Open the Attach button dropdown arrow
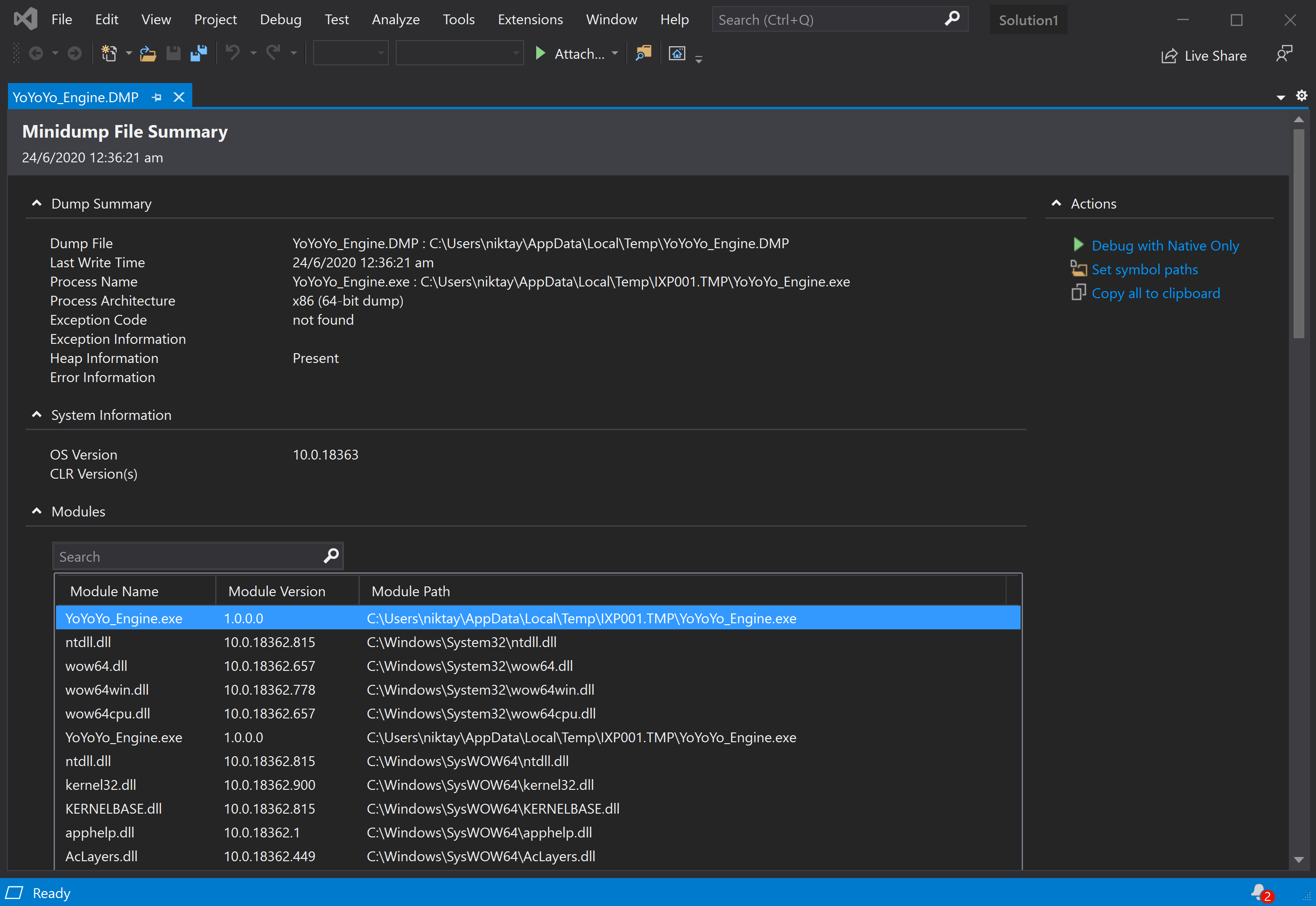 pyautogui.click(x=615, y=53)
